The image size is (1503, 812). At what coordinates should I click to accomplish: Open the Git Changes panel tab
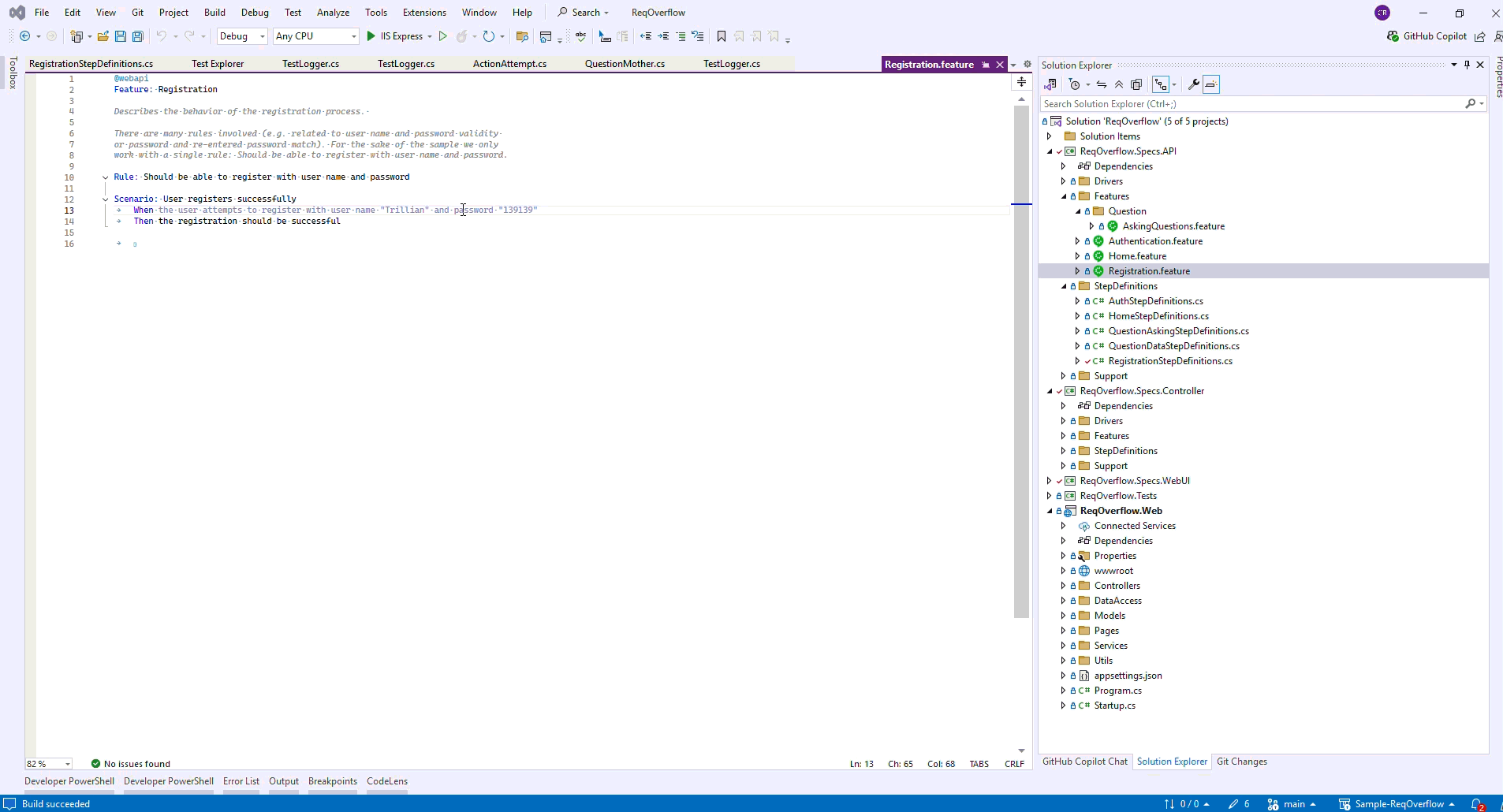click(1242, 762)
